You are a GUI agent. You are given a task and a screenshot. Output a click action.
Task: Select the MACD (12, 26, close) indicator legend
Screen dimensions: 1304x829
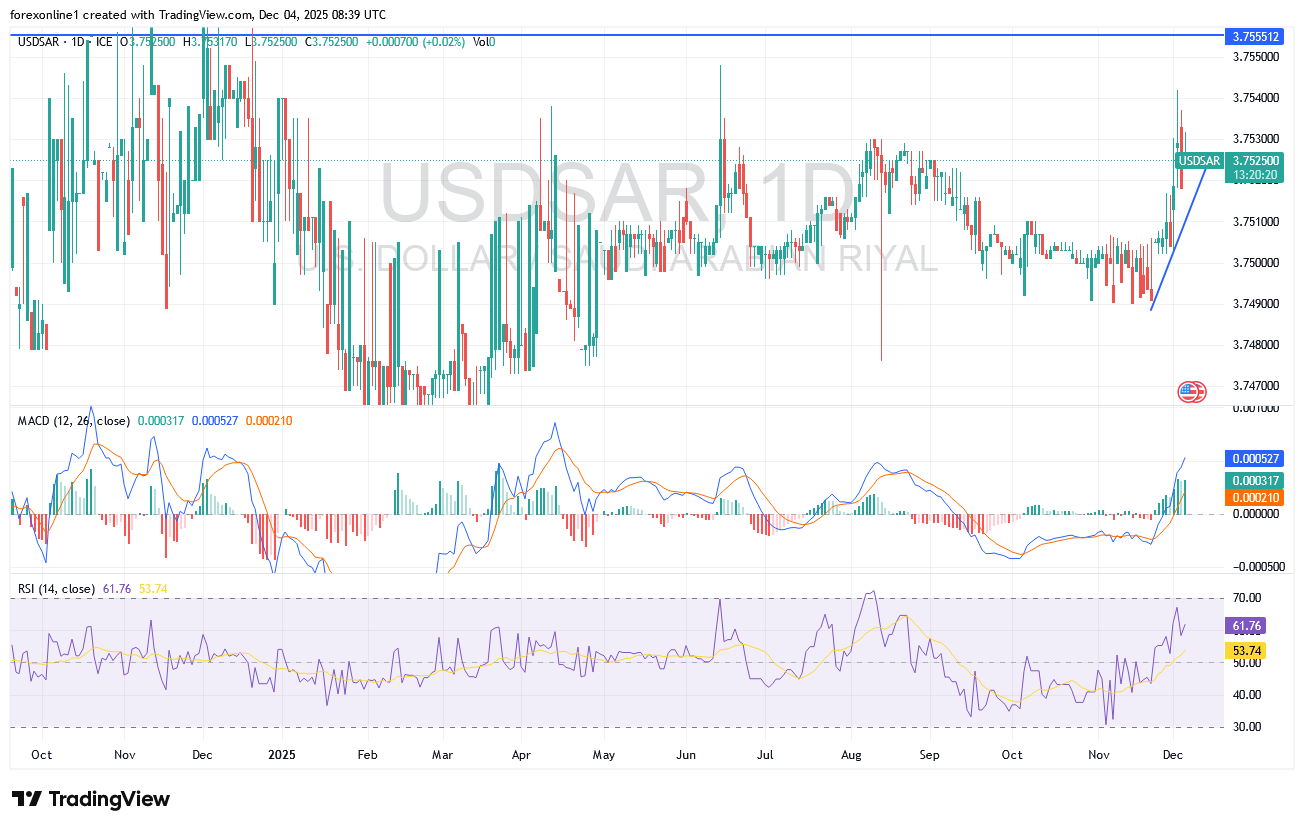tap(73, 421)
